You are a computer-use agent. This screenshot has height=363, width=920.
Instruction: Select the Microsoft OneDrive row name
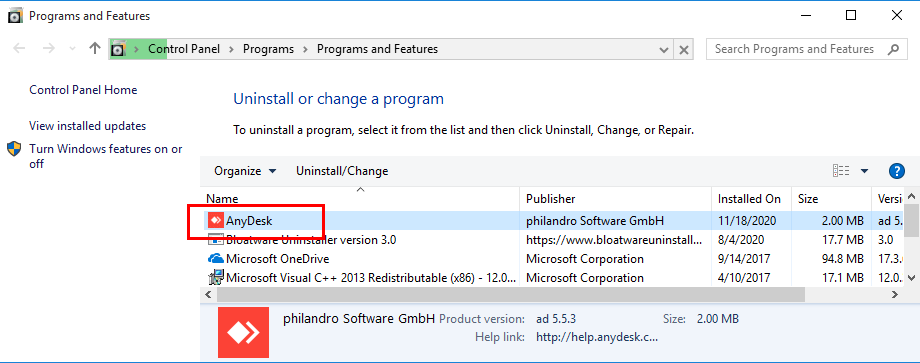coord(278,259)
